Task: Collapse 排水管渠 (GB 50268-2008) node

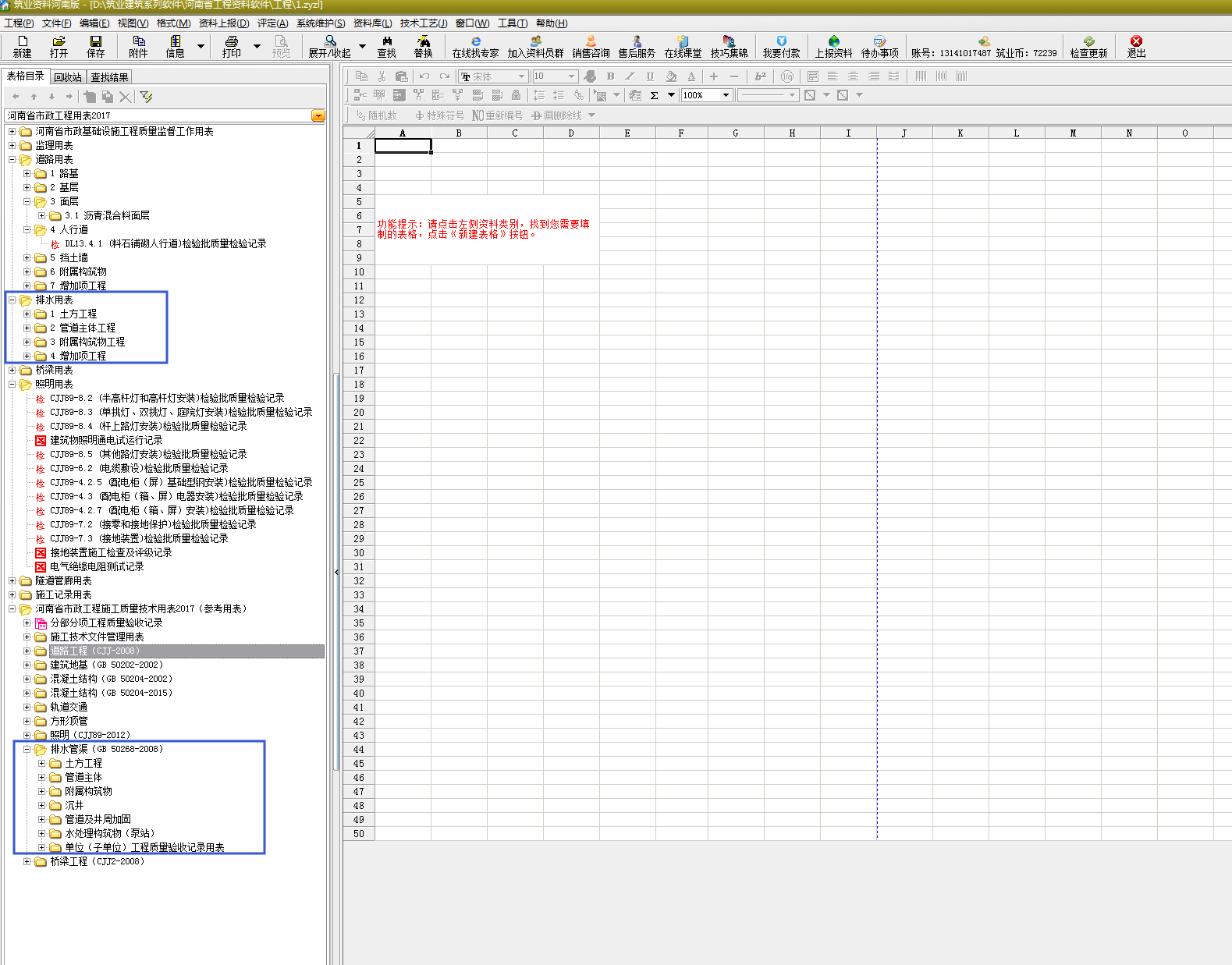Action: 27,749
